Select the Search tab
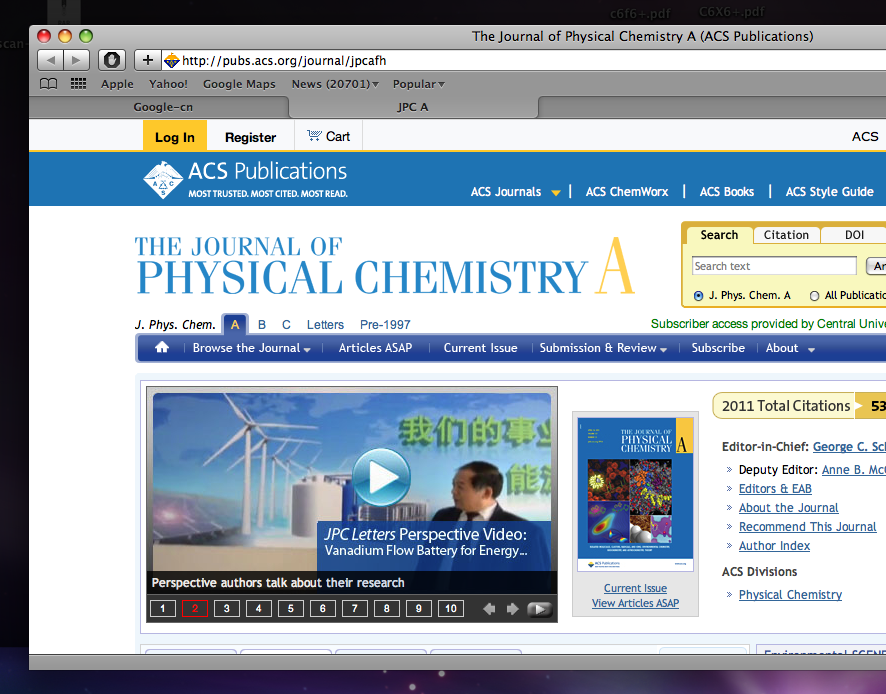 719,235
